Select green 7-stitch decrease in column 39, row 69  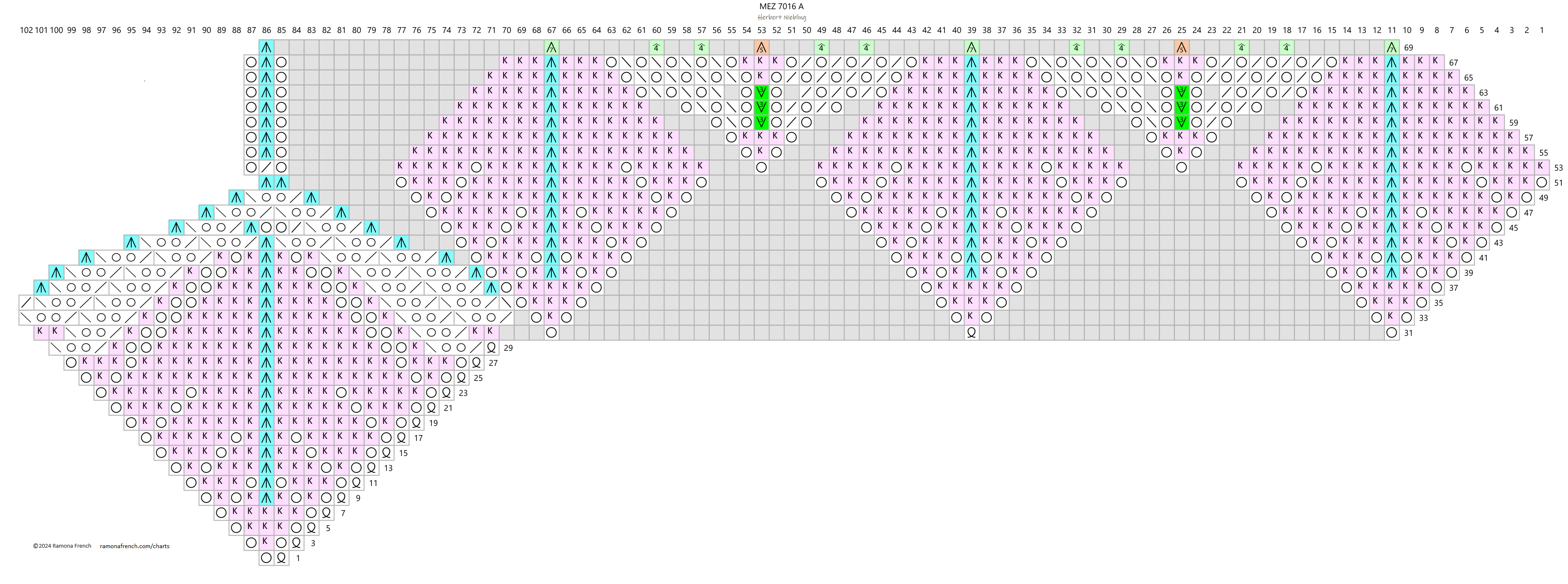pyautogui.click(x=971, y=48)
